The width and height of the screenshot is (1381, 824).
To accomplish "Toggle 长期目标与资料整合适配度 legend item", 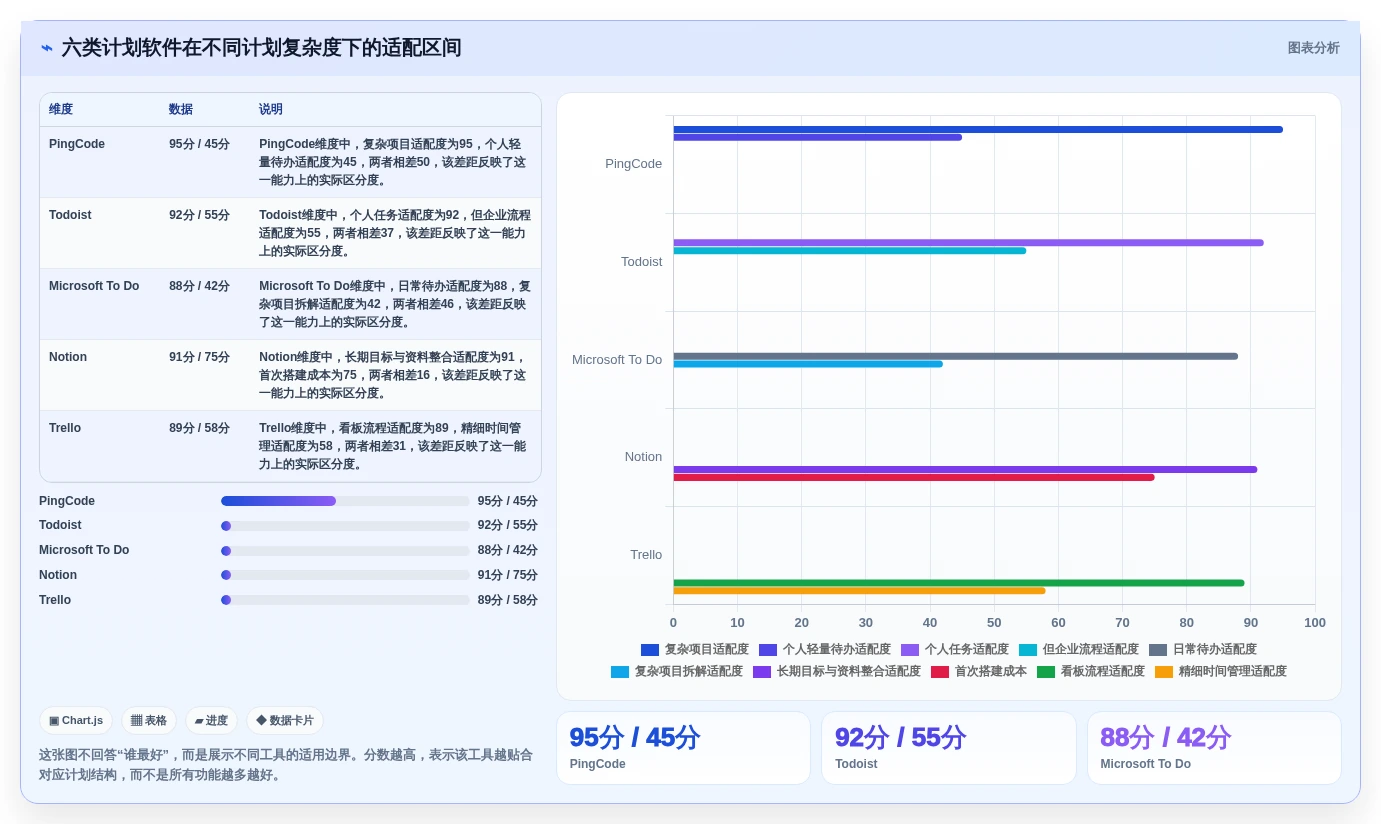I will (x=837, y=672).
